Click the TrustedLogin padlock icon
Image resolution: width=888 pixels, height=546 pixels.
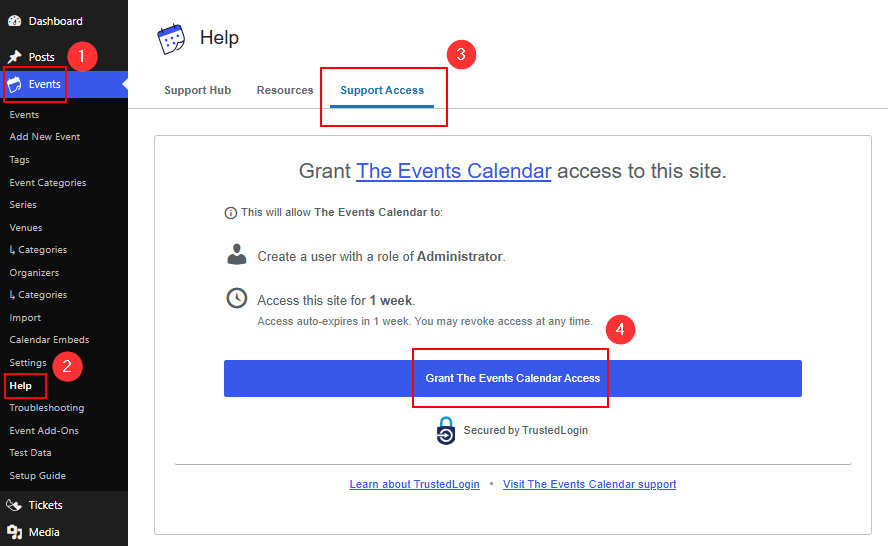coord(446,430)
